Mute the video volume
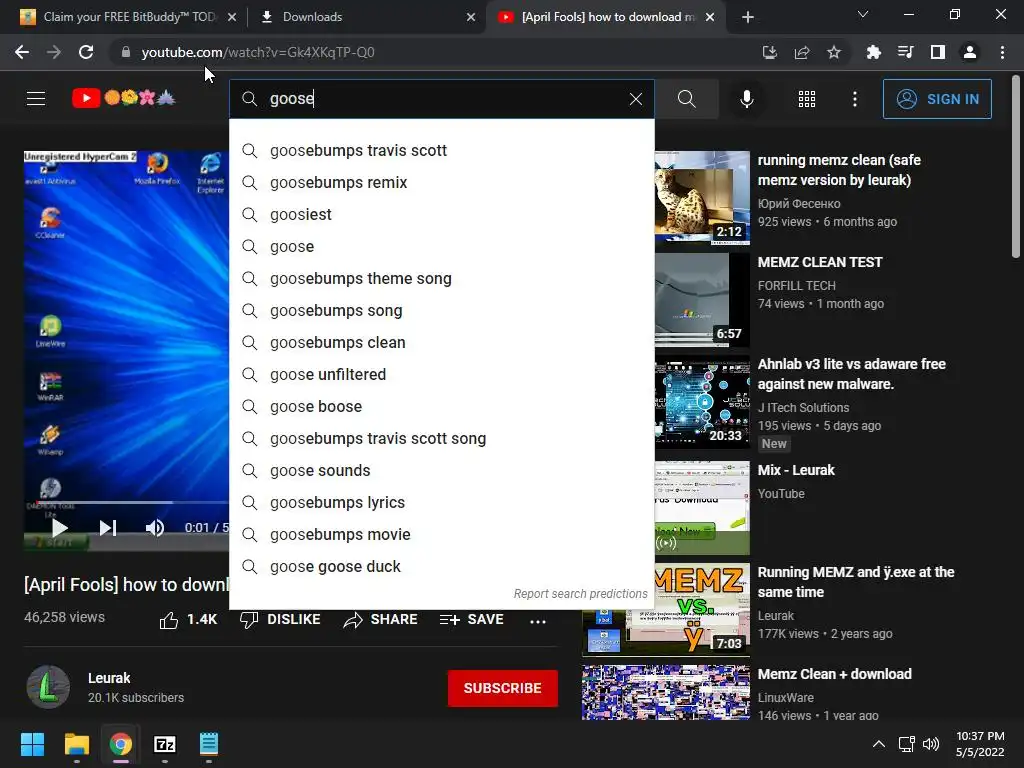The height and width of the screenshot is (768, 1024). pyautogui.click(x=155, y=528)
